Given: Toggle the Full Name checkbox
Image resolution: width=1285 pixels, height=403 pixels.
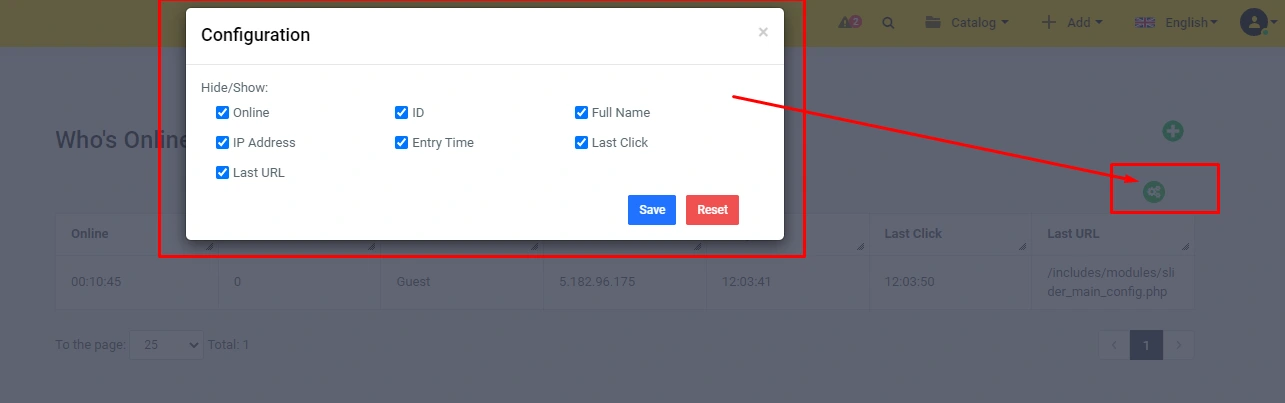Looking at the screenshot, I should [x=582, y=113].
